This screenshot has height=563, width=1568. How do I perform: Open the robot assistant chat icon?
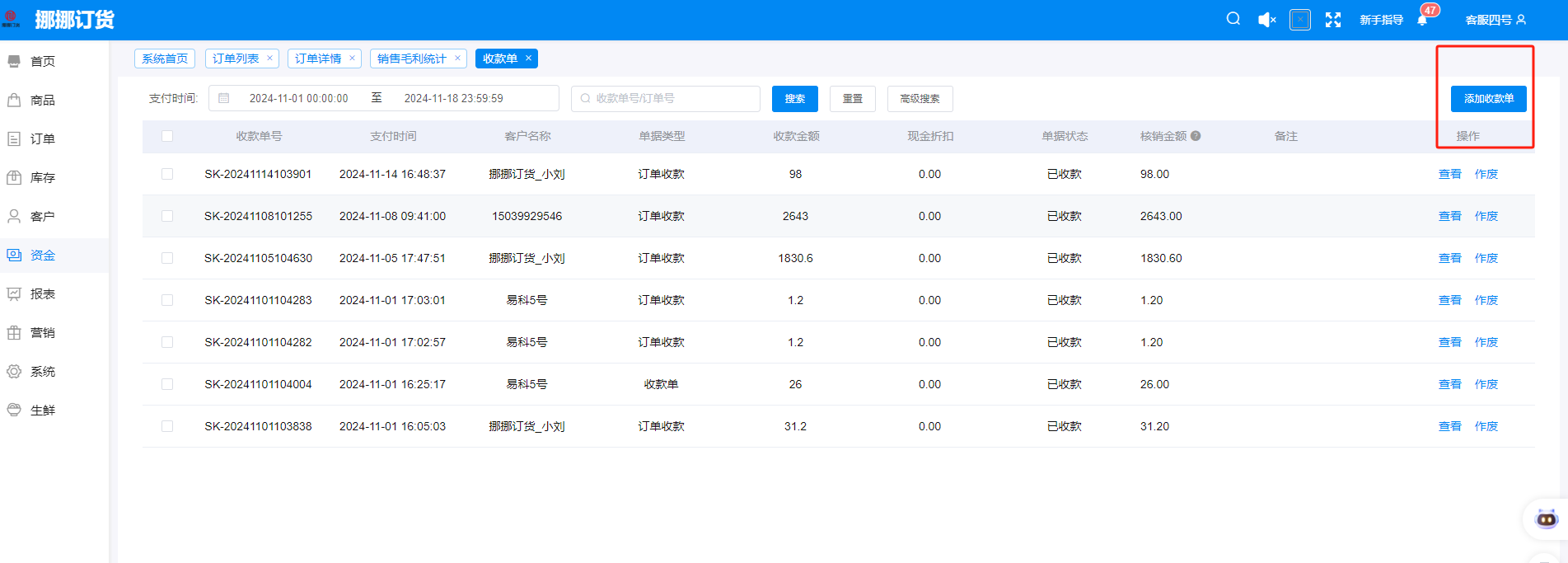tap(1546, 519)
